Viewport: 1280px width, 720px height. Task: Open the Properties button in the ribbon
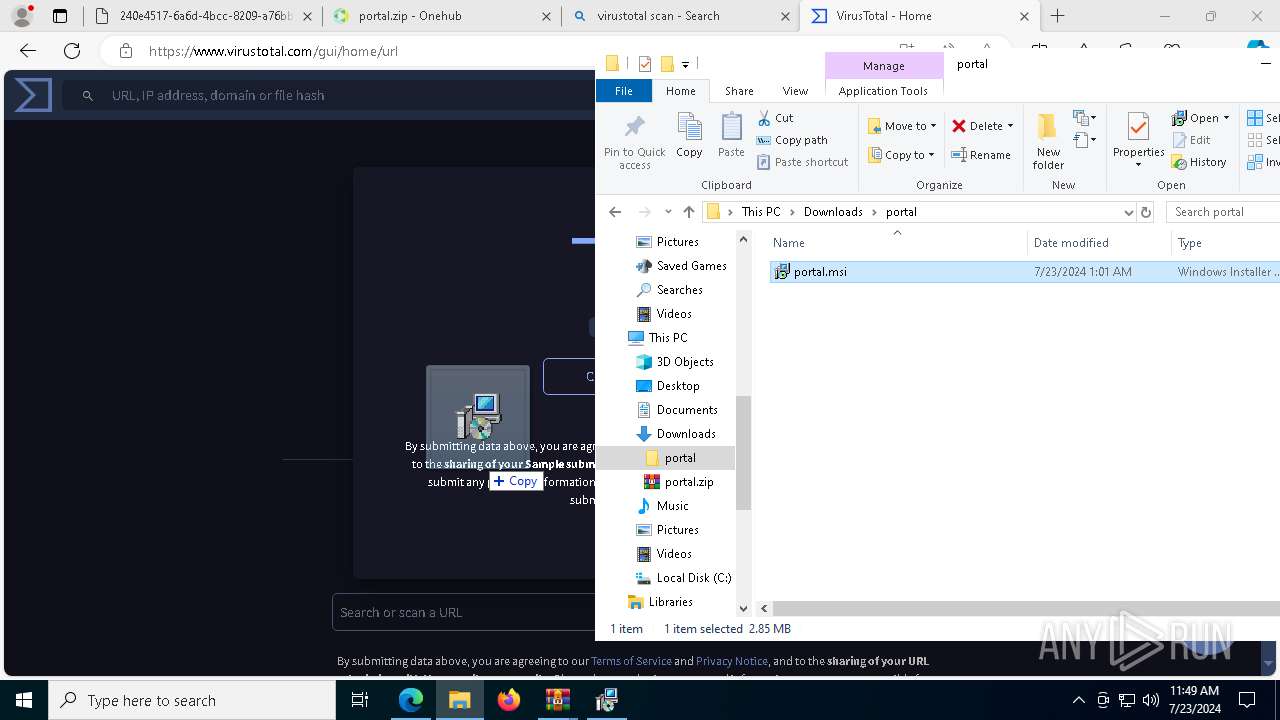(x=1138, y=141)
